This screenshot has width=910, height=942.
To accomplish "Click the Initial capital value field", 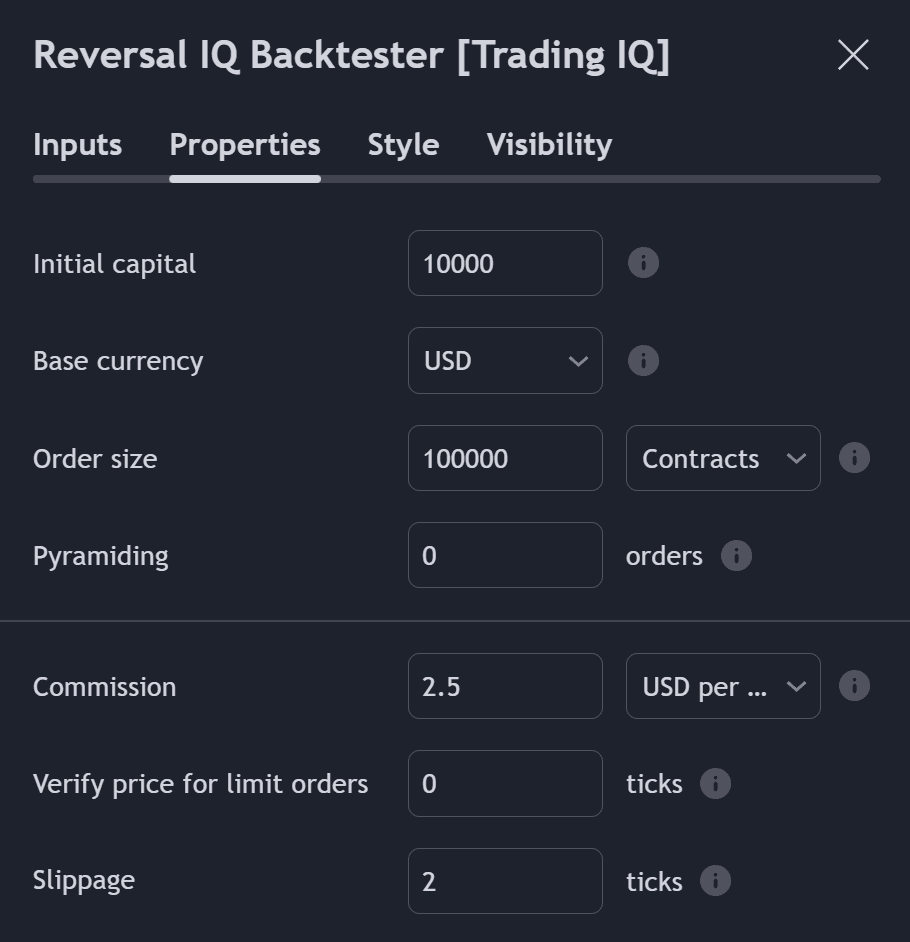I will (x=505, y=263).
